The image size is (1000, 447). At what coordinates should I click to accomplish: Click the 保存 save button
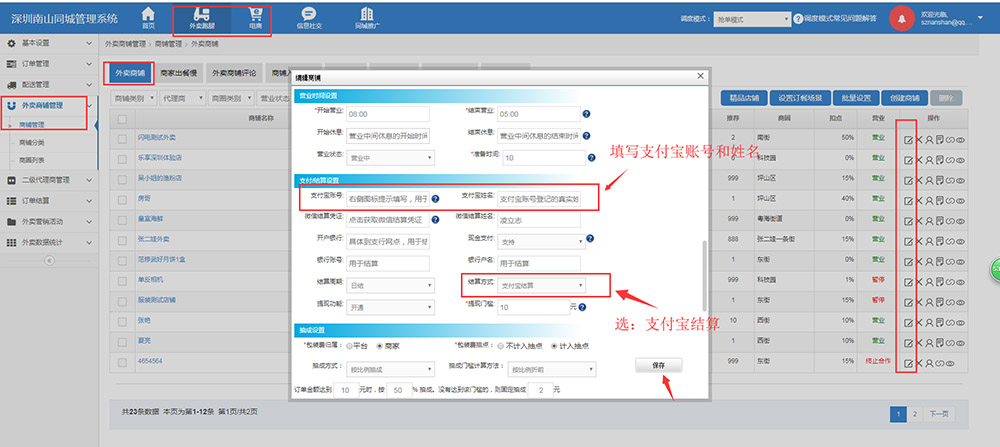pyautogui.click(x=658, y=366)
